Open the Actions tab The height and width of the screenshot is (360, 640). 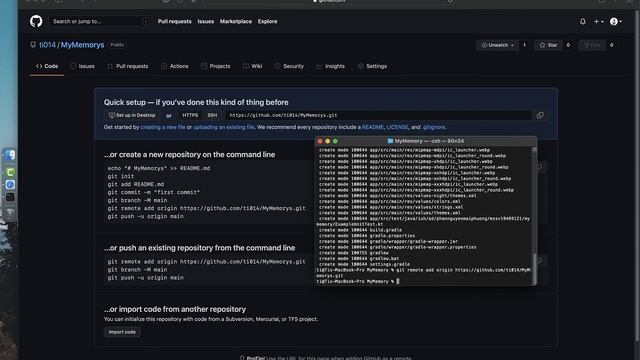(175, 66)
